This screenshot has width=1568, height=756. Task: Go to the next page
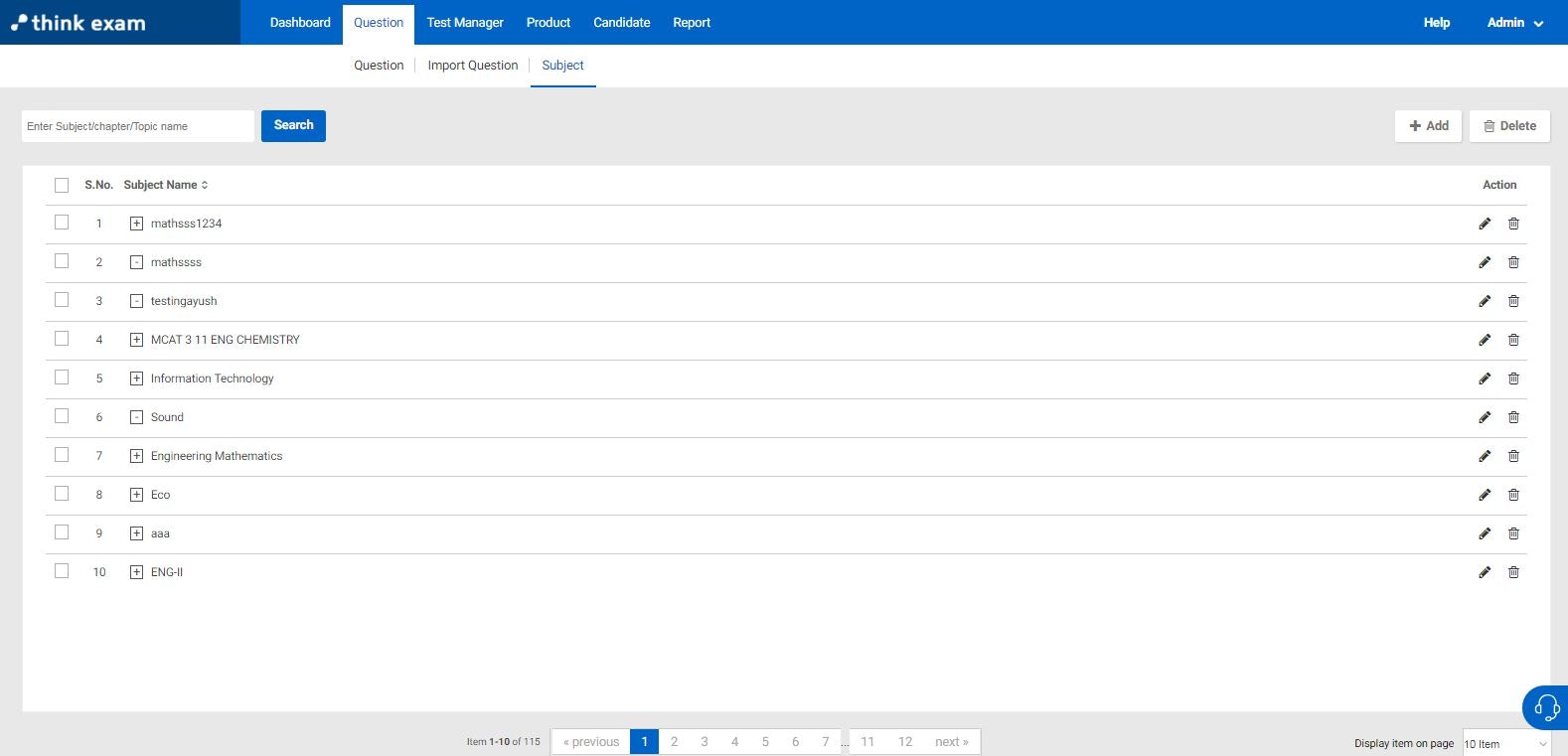(951, 741)
